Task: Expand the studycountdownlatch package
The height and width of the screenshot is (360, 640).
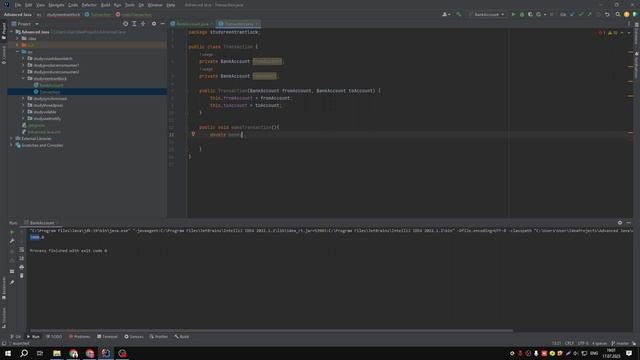Action: (23, 58)
